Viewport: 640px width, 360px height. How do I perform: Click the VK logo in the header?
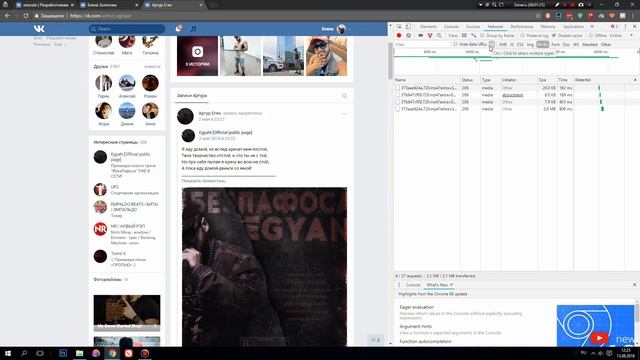[39, 29]
